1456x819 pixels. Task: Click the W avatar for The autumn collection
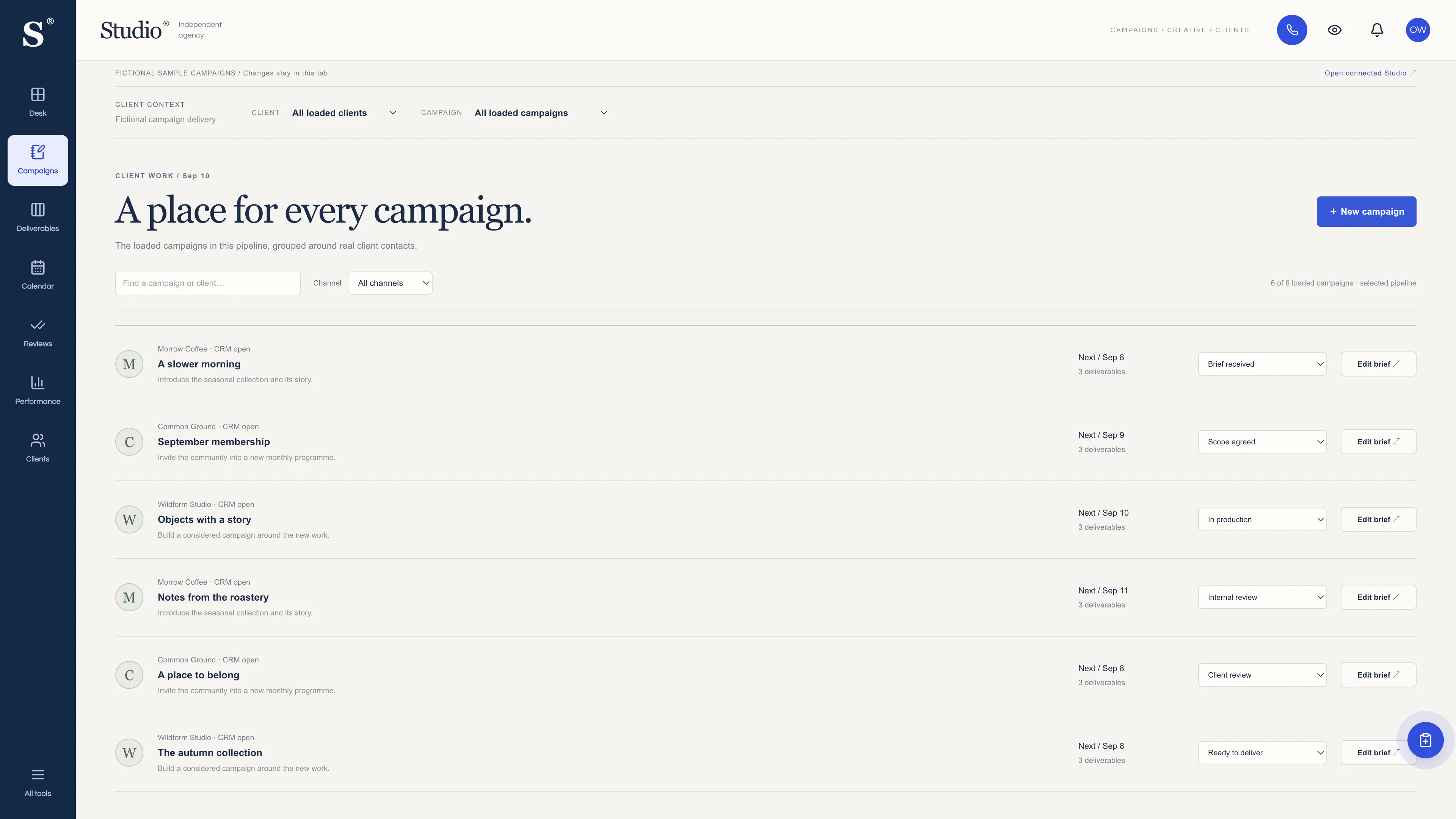tap(129, 753)
